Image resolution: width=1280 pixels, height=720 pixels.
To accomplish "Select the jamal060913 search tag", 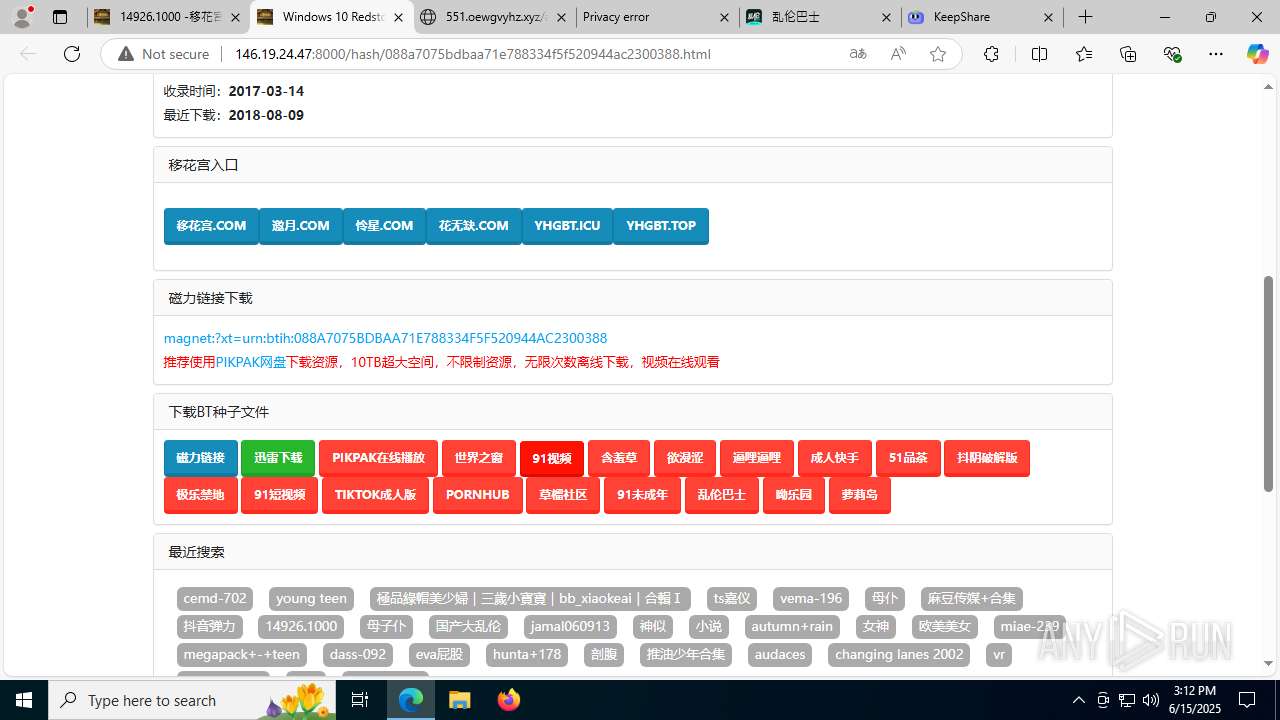I will [570, 627].
